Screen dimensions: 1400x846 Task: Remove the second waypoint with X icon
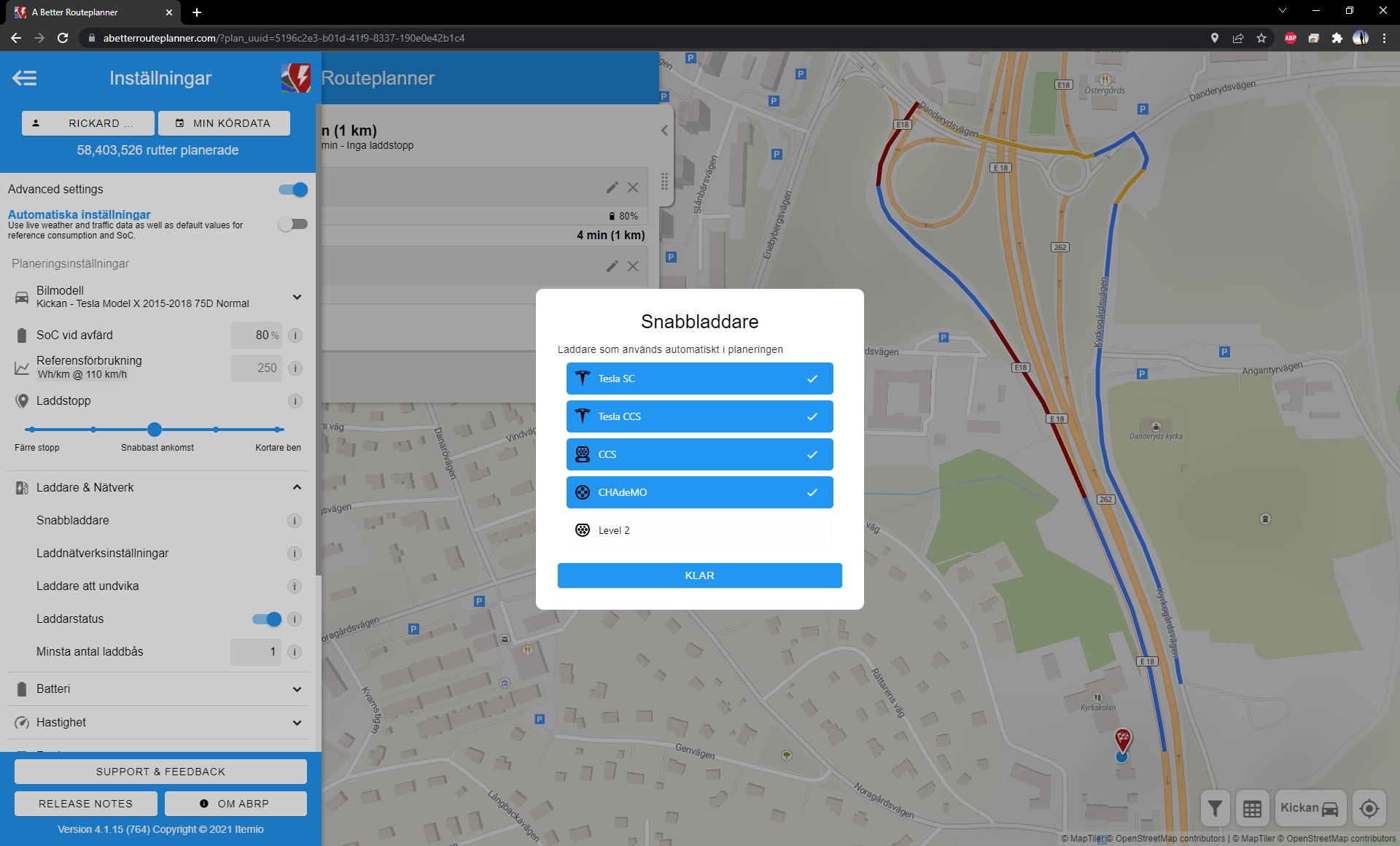(x=633, y=266)
